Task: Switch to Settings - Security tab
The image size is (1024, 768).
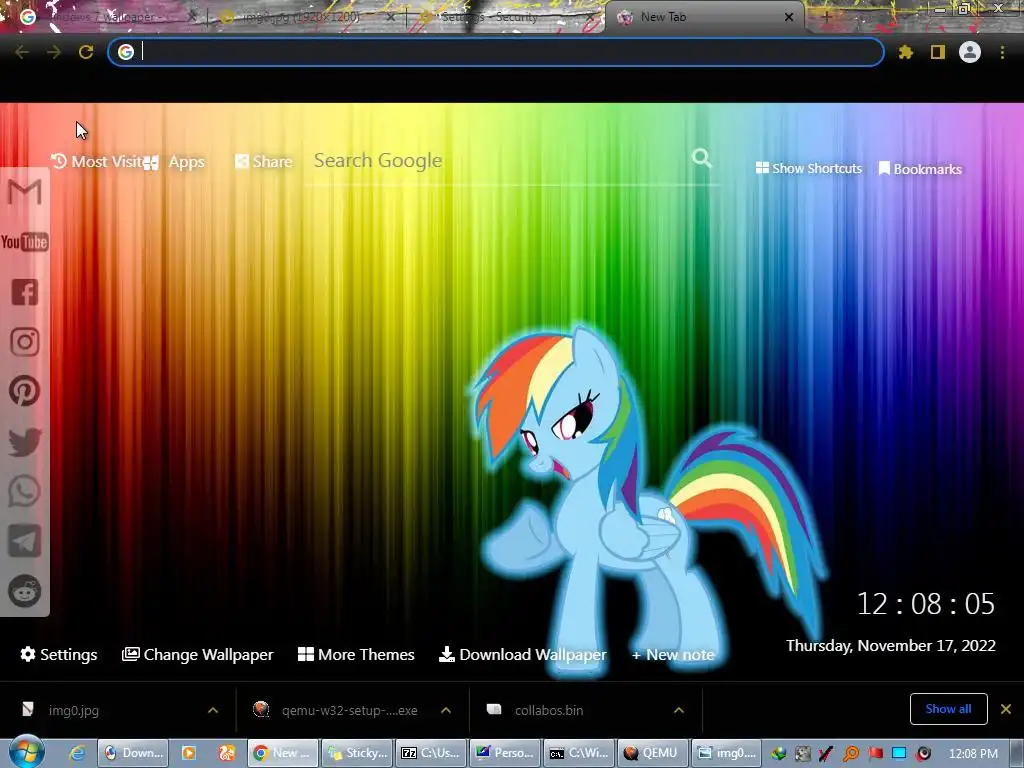Action: click(507, 17)
